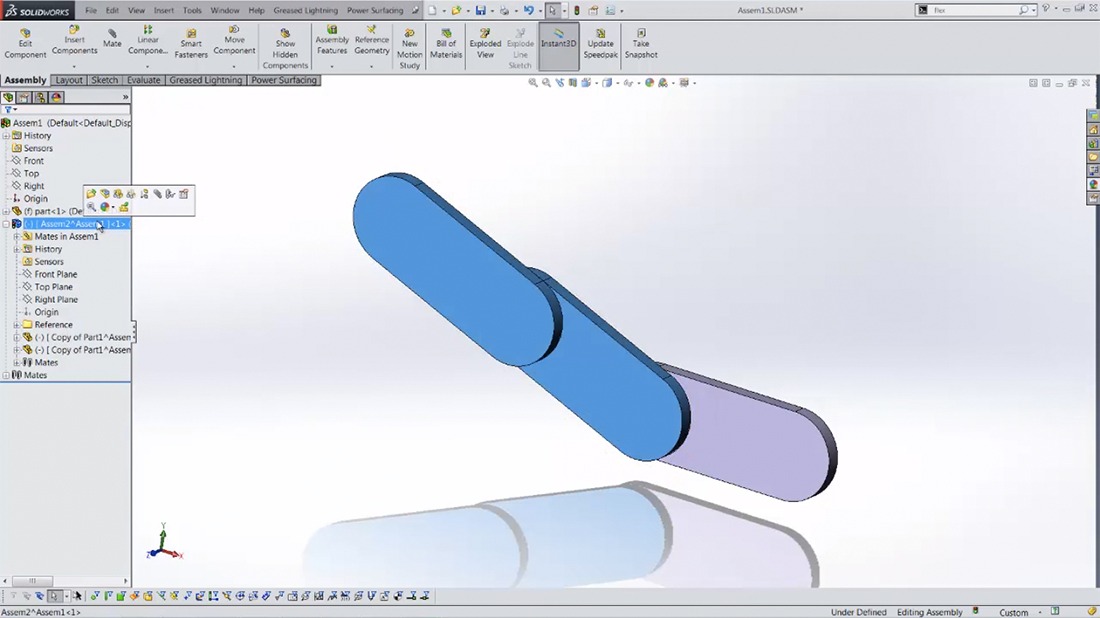Screen dimensions: 1100x618
Task: Click the Mate tool in Assembly toolbar
Action: tap(112, 38)
